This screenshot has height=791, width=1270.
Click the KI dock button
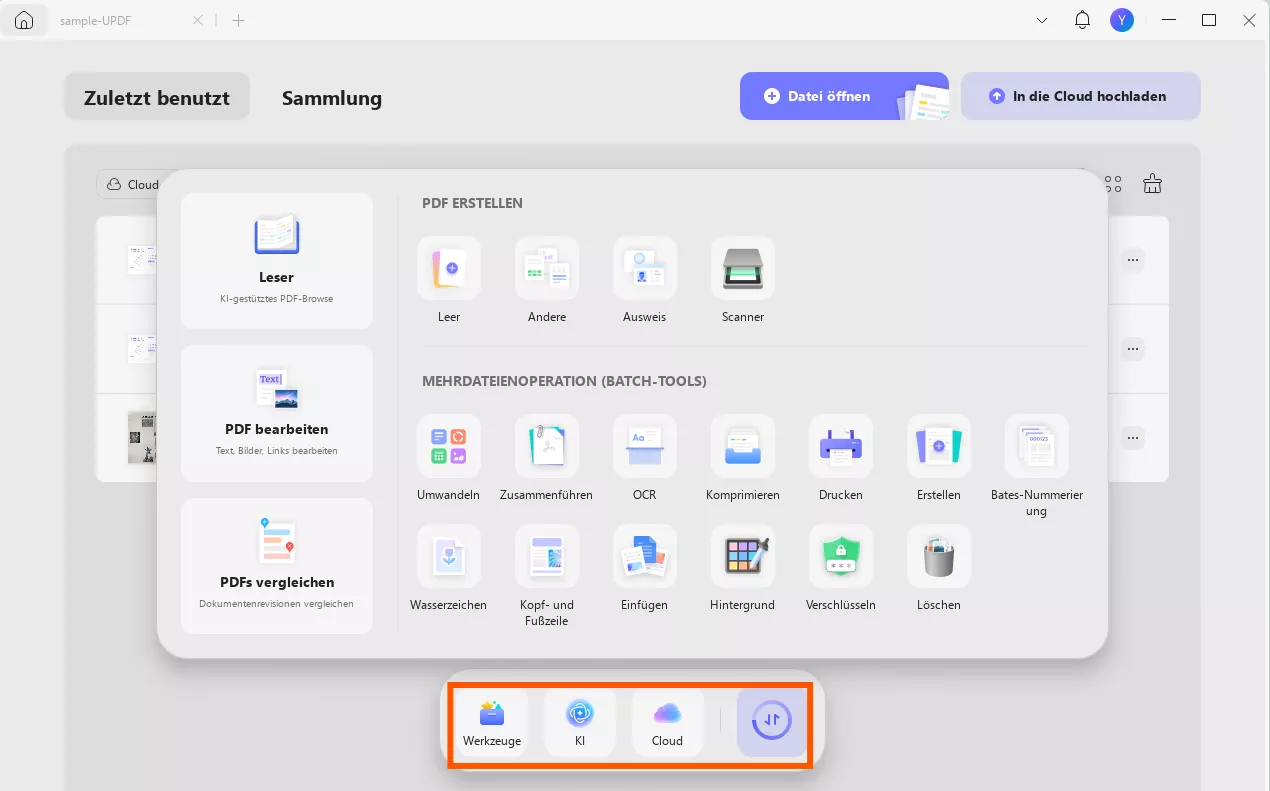(x=580, y=722)
